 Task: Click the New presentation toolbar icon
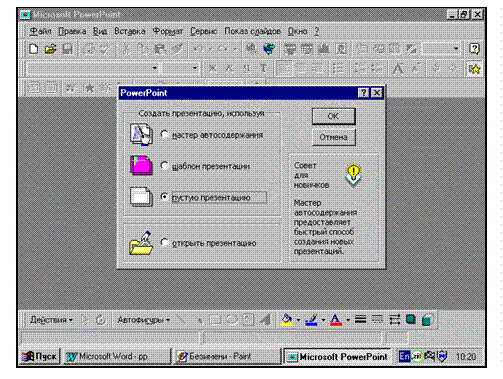[x=34, y=49]
